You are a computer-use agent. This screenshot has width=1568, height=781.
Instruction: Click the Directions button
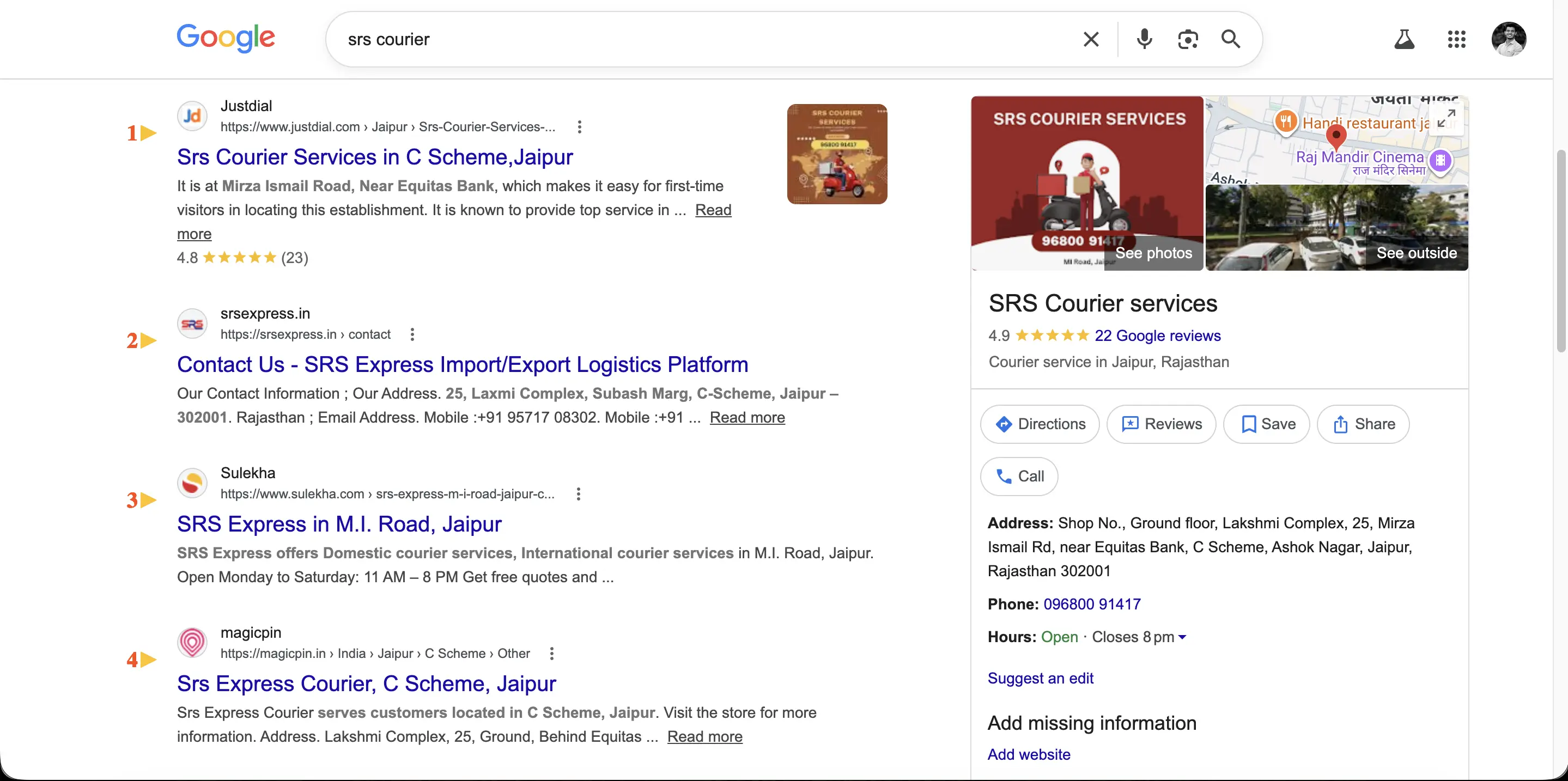tap(1040, 424)
